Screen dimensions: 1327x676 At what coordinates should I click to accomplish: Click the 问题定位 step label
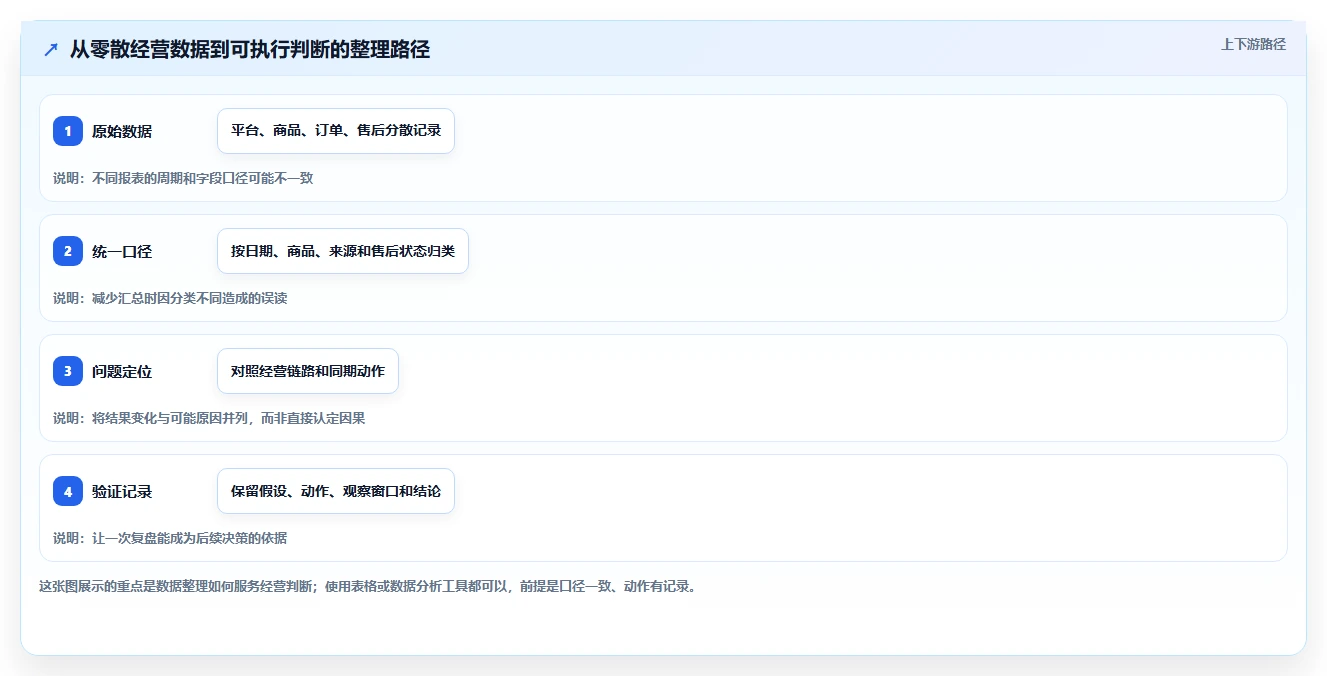(x=122, y=371)
